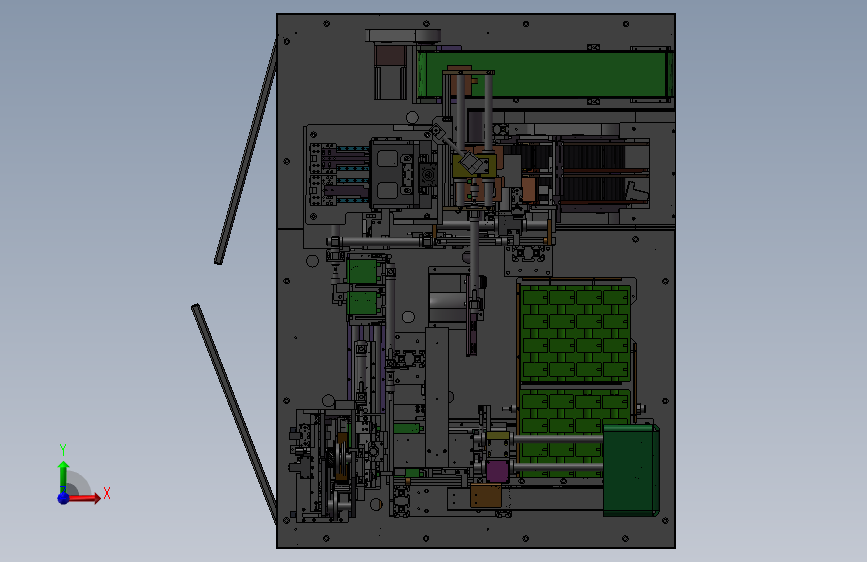Screen dimensions: 867x562
Task: Select the orange-brown block below magenta block
Action: click(485, 496)
